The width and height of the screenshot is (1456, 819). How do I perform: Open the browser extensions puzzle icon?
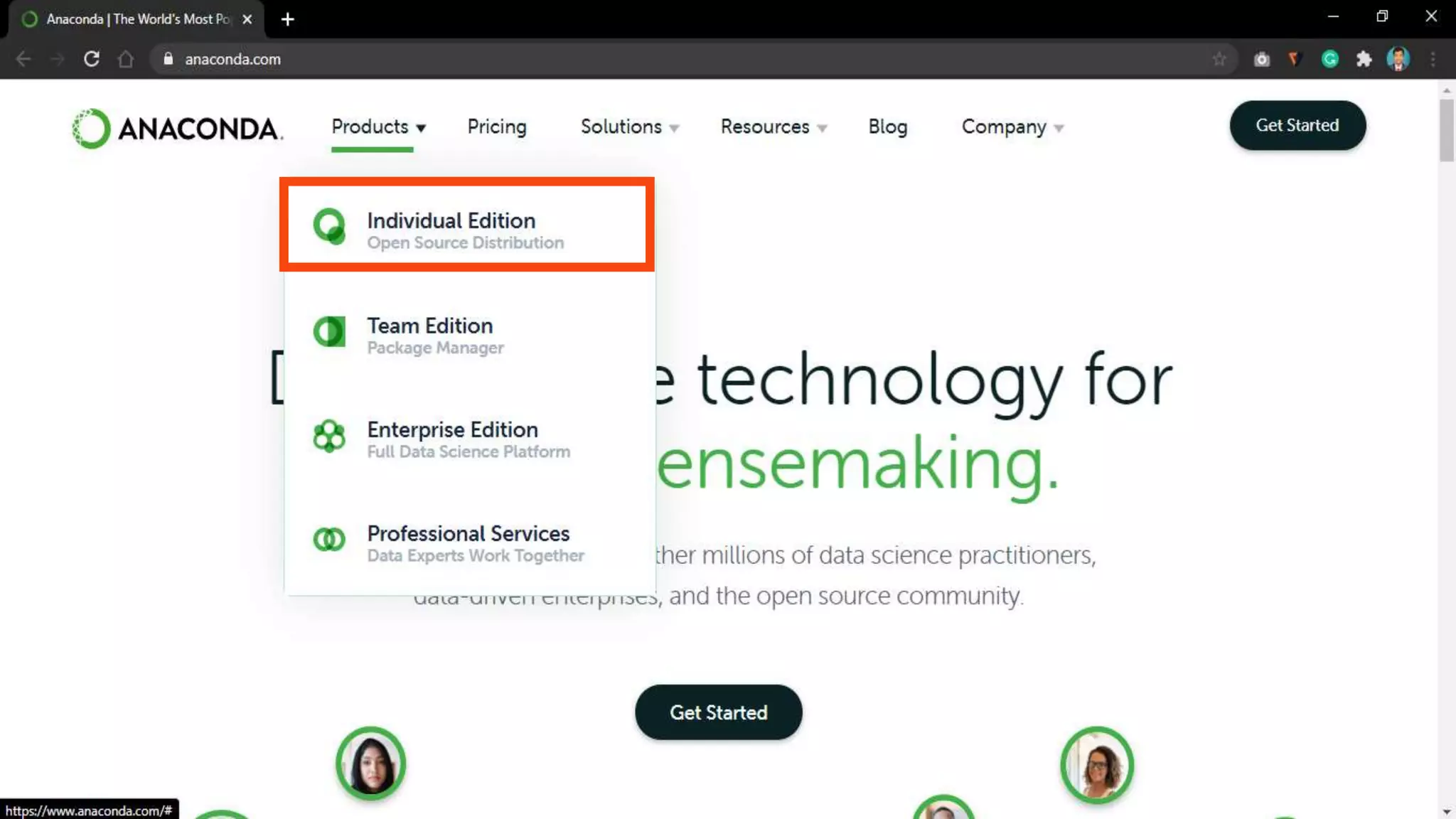pyautogui.click(x=1364, y=59)
